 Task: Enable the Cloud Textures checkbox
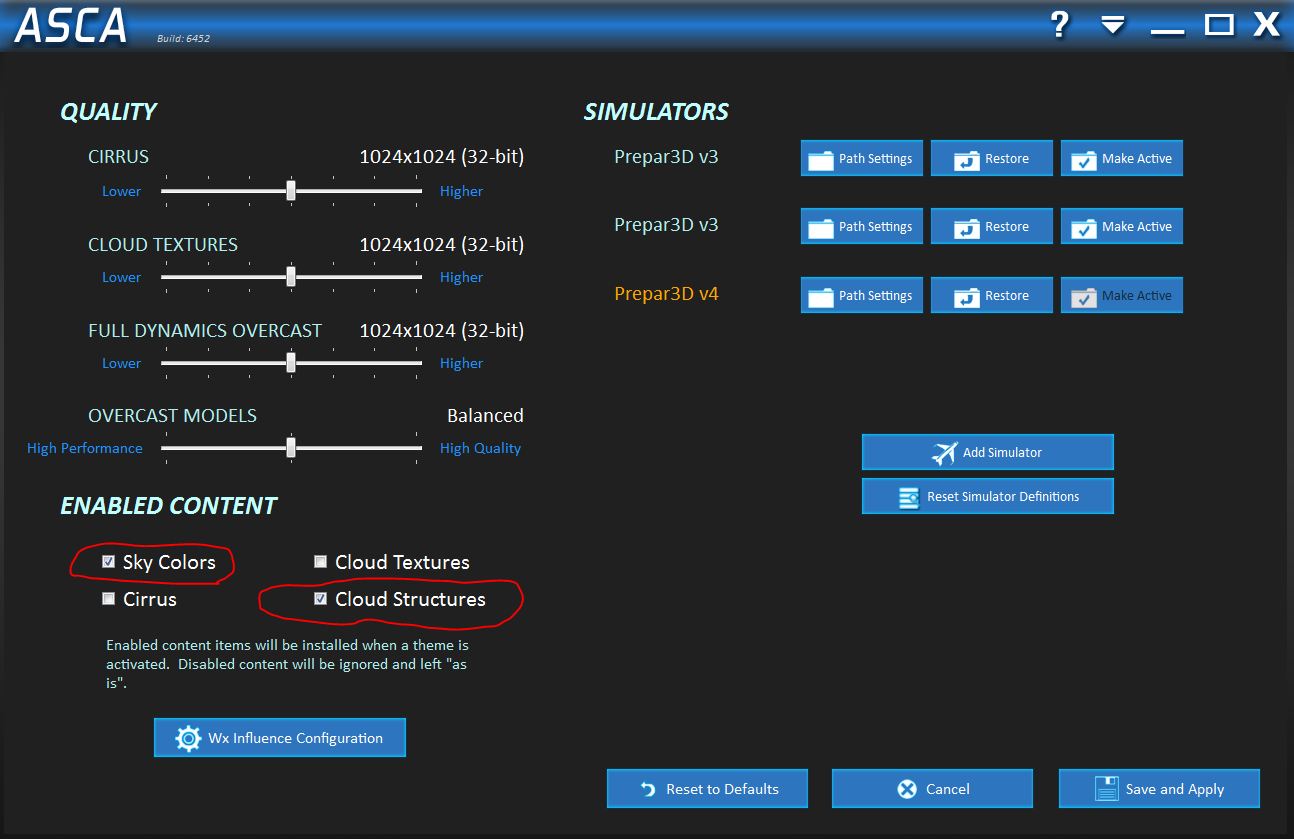coord(321,562)
